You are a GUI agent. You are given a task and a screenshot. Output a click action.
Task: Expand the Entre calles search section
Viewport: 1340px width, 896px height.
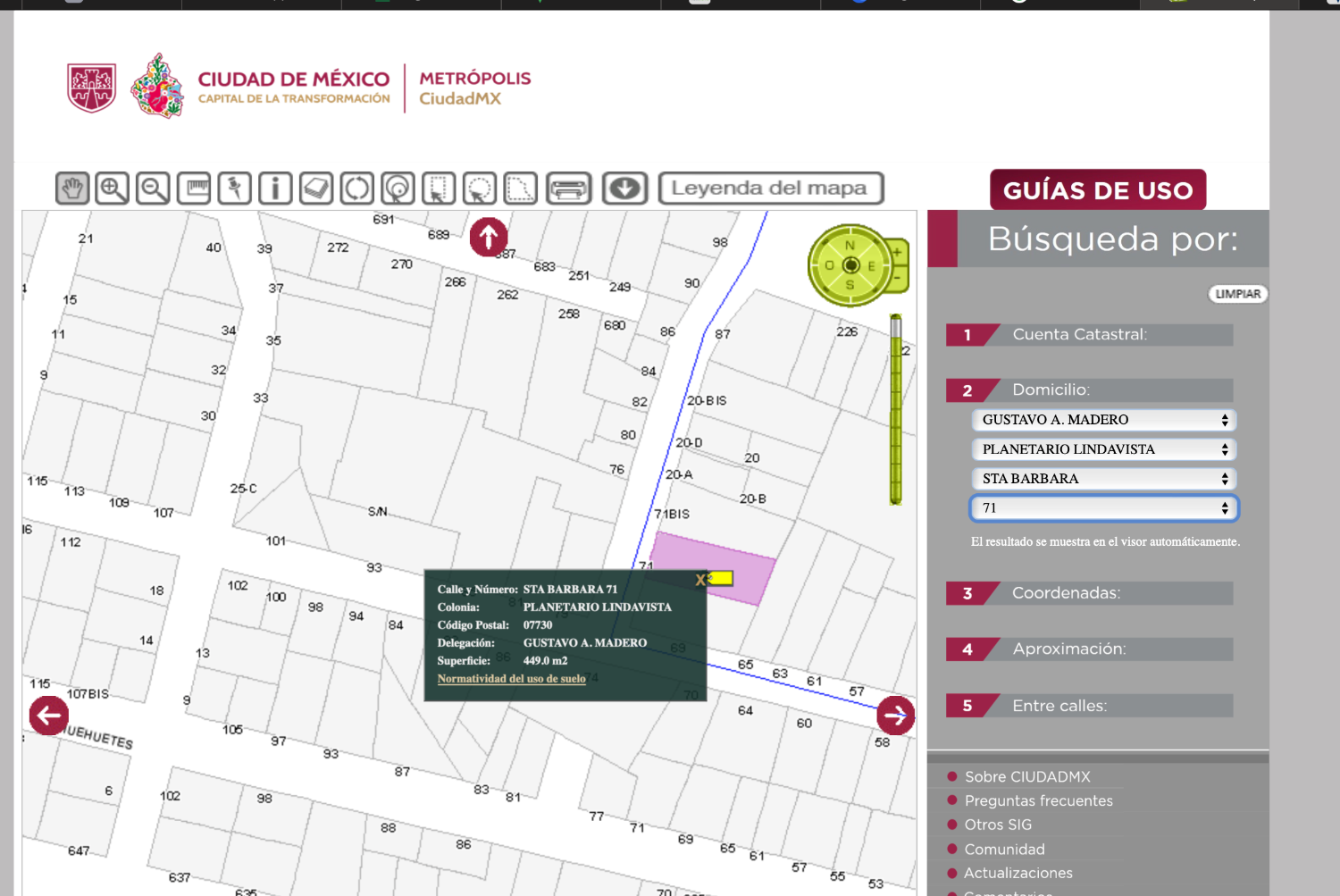pos(1089,706)
